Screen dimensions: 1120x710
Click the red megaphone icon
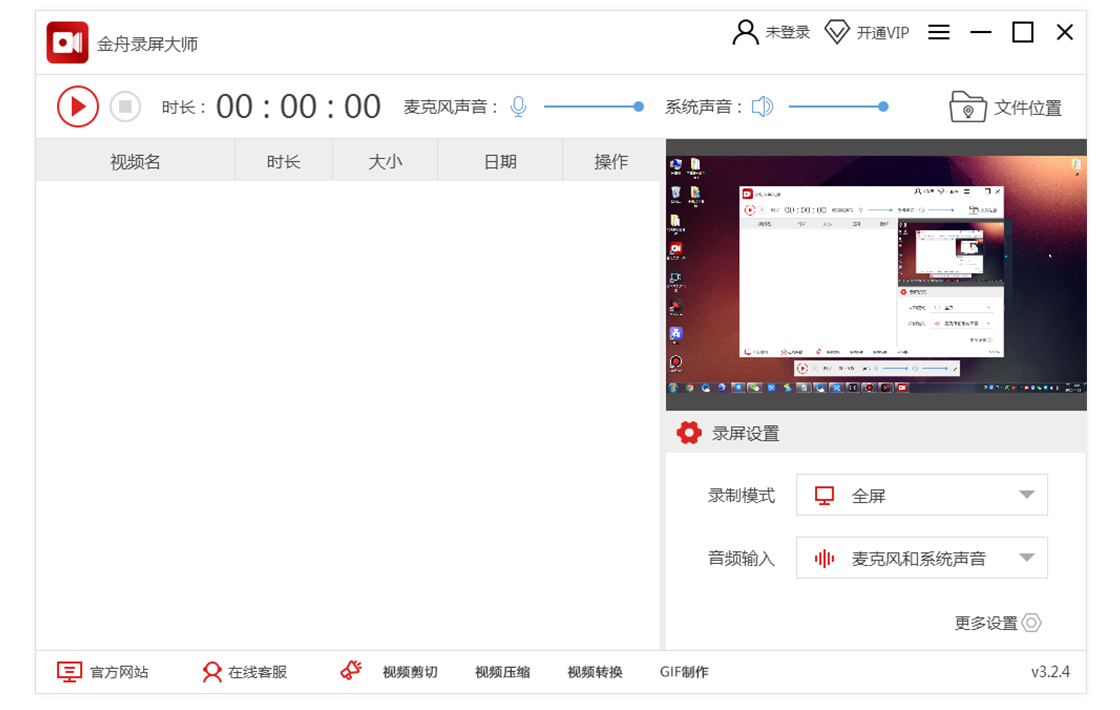351,670
